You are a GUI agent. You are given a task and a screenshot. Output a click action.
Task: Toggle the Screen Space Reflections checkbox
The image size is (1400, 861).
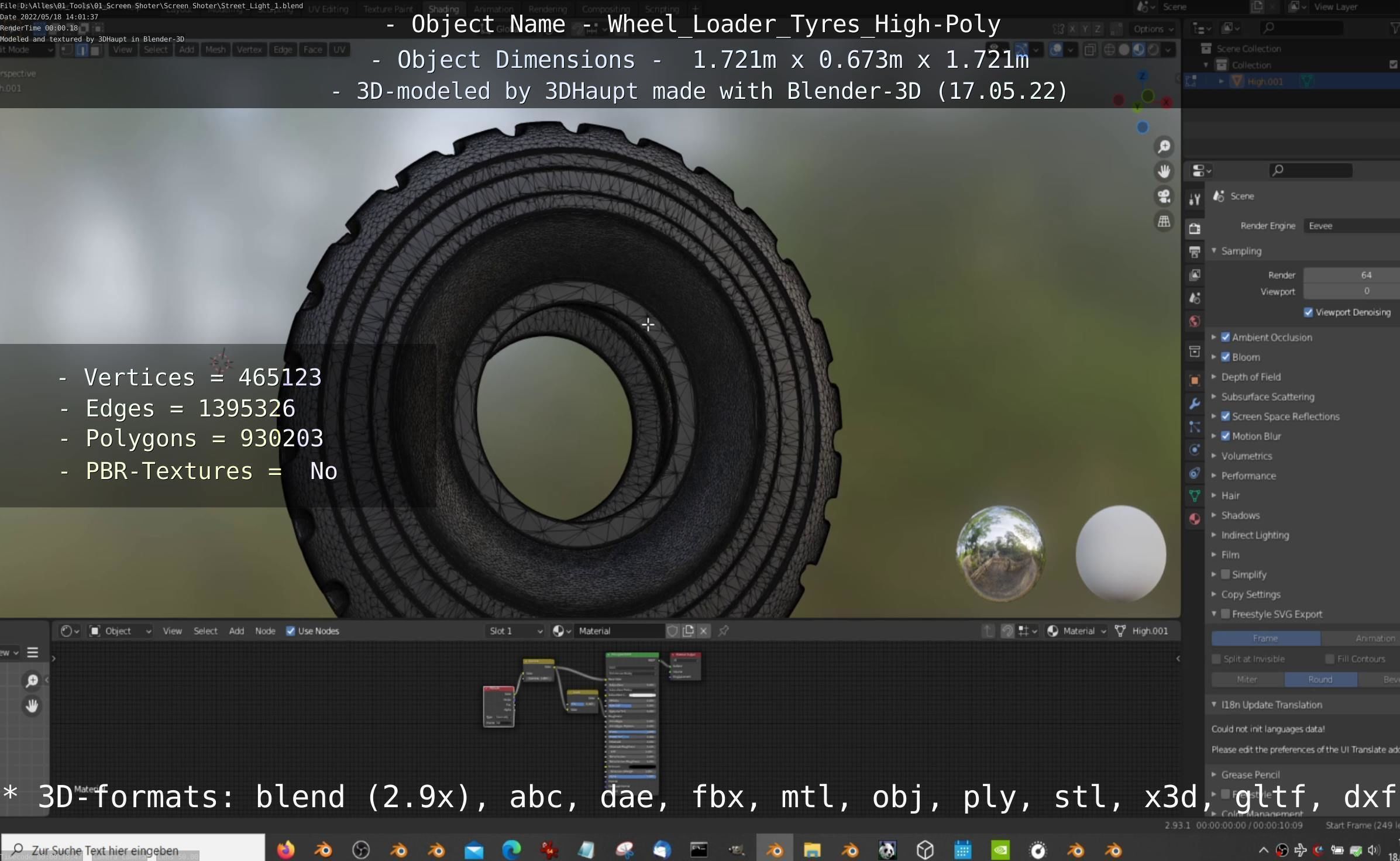[x=1226, y=416]
